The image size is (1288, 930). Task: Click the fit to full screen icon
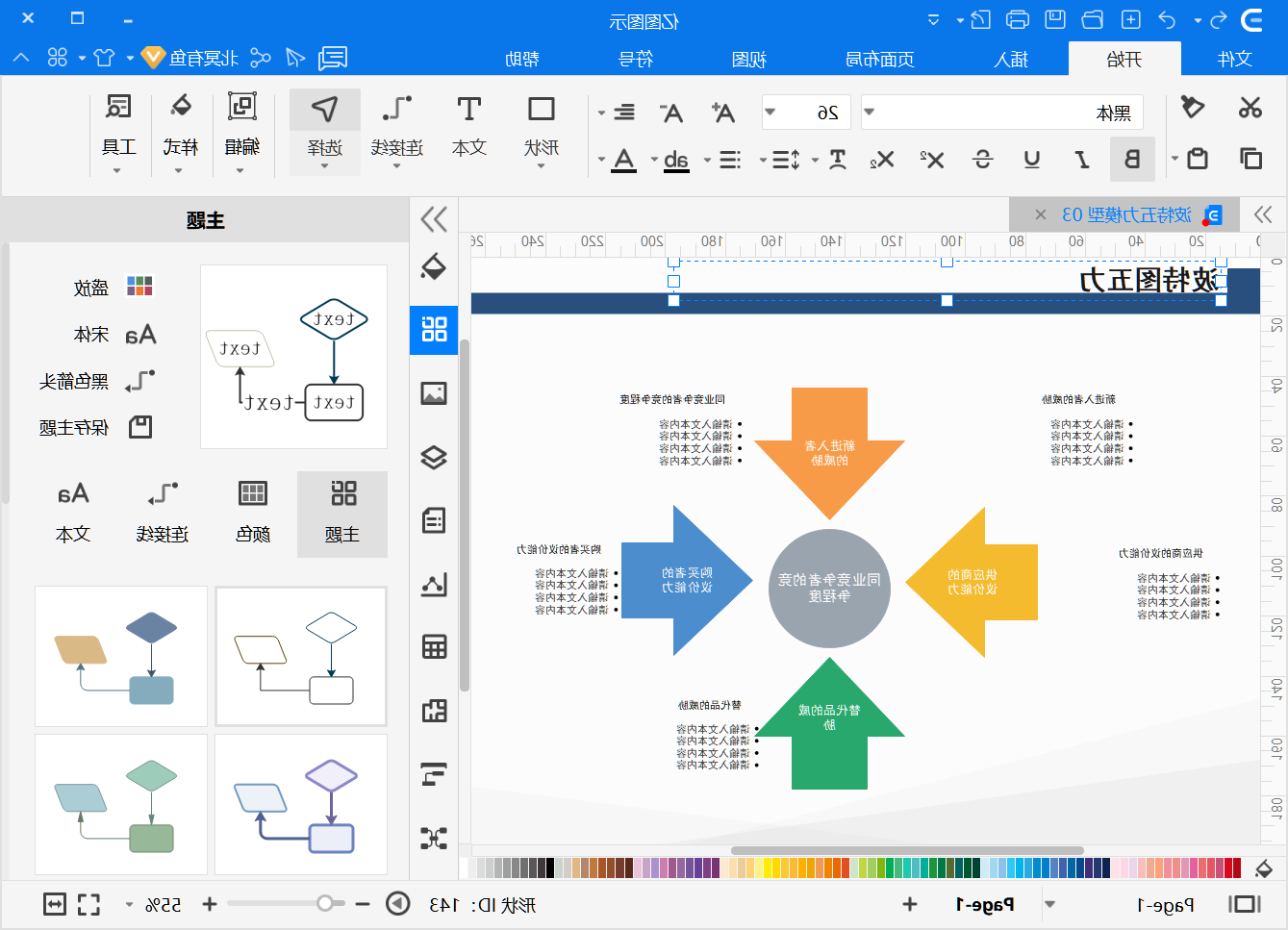(x=88, y=904)
